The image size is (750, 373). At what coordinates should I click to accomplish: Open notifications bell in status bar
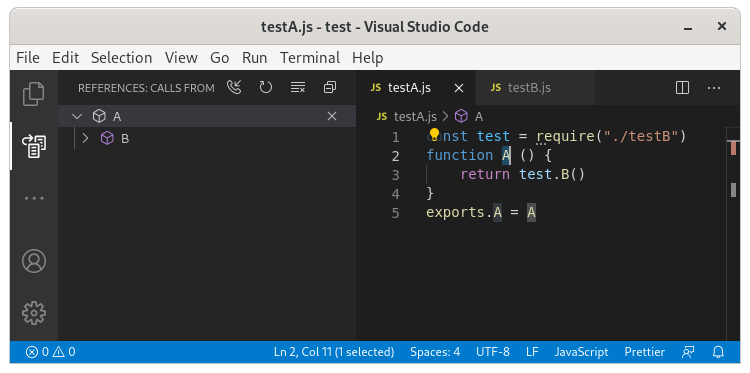[718, 352]
